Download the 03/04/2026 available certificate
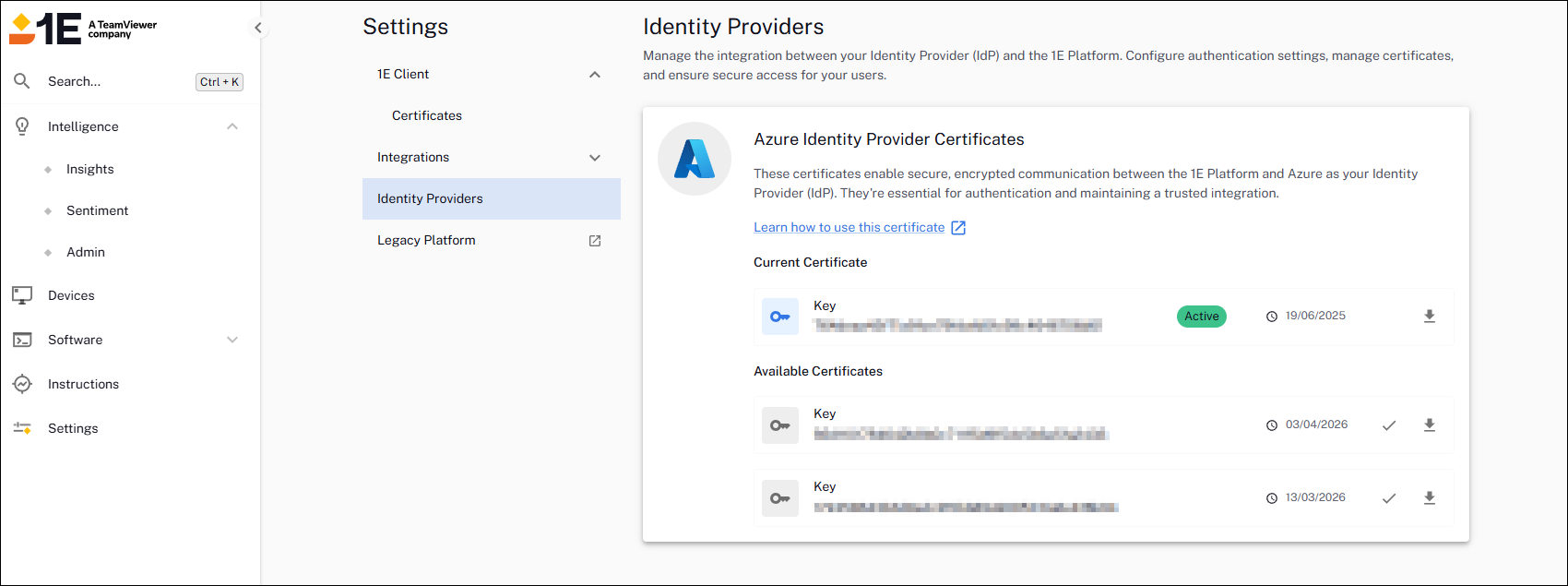Image resolution: width=1568 pixels, height=586 pixels. click(x=1429, y=425)
